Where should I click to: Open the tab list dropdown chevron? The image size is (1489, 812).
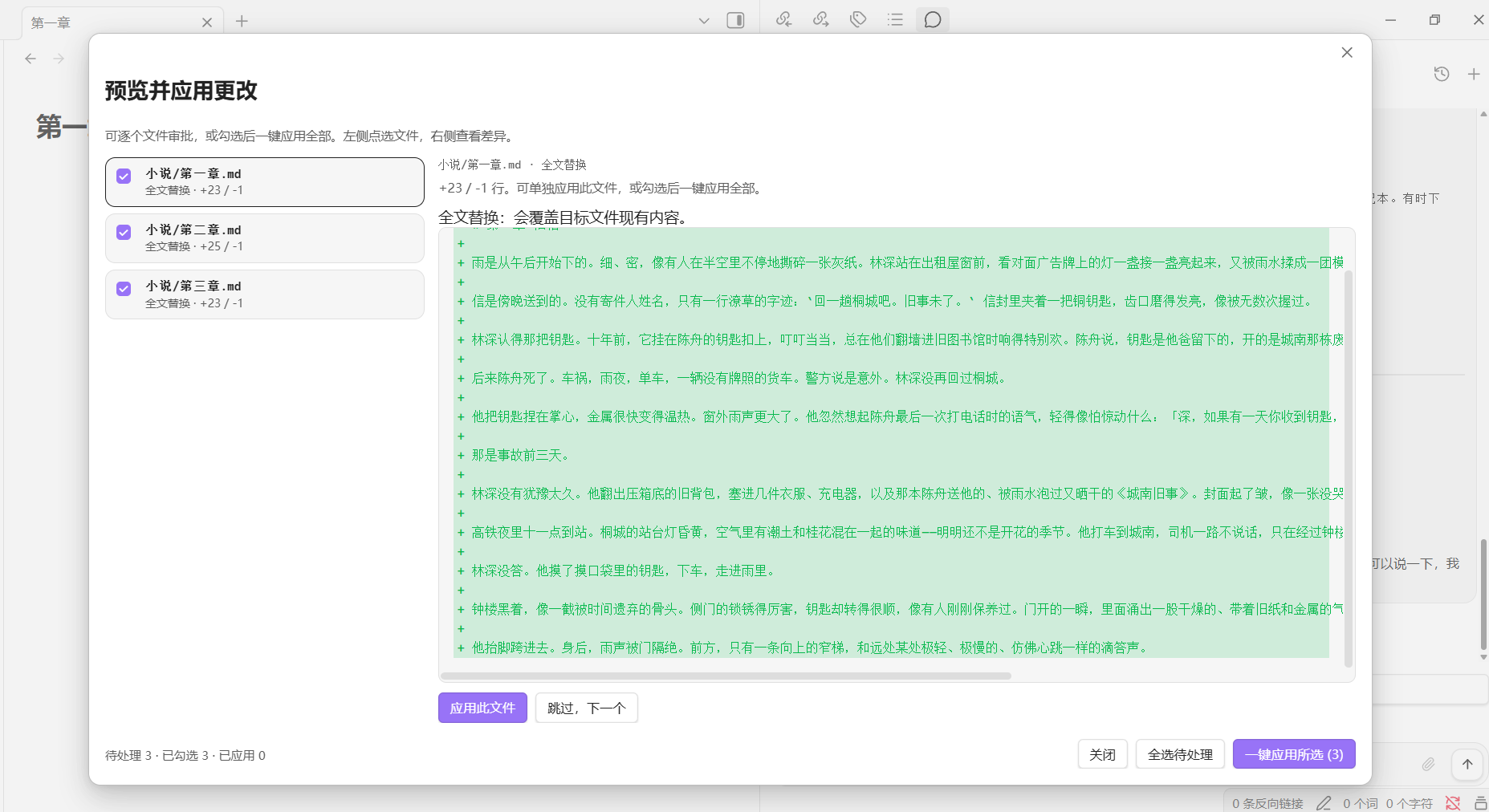[x=704, y=21]
